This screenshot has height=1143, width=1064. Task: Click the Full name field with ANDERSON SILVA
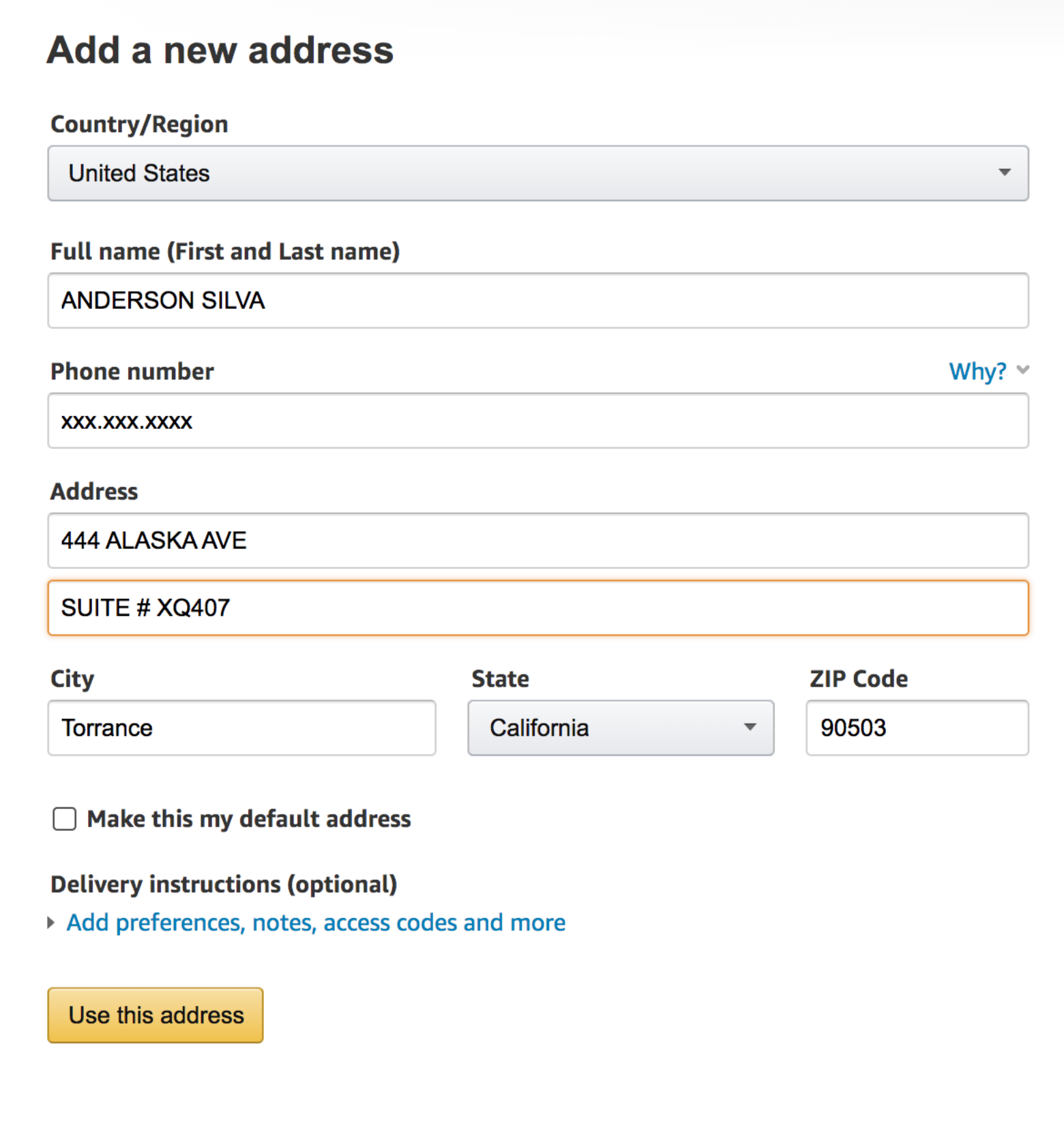[x=537, y=301]
